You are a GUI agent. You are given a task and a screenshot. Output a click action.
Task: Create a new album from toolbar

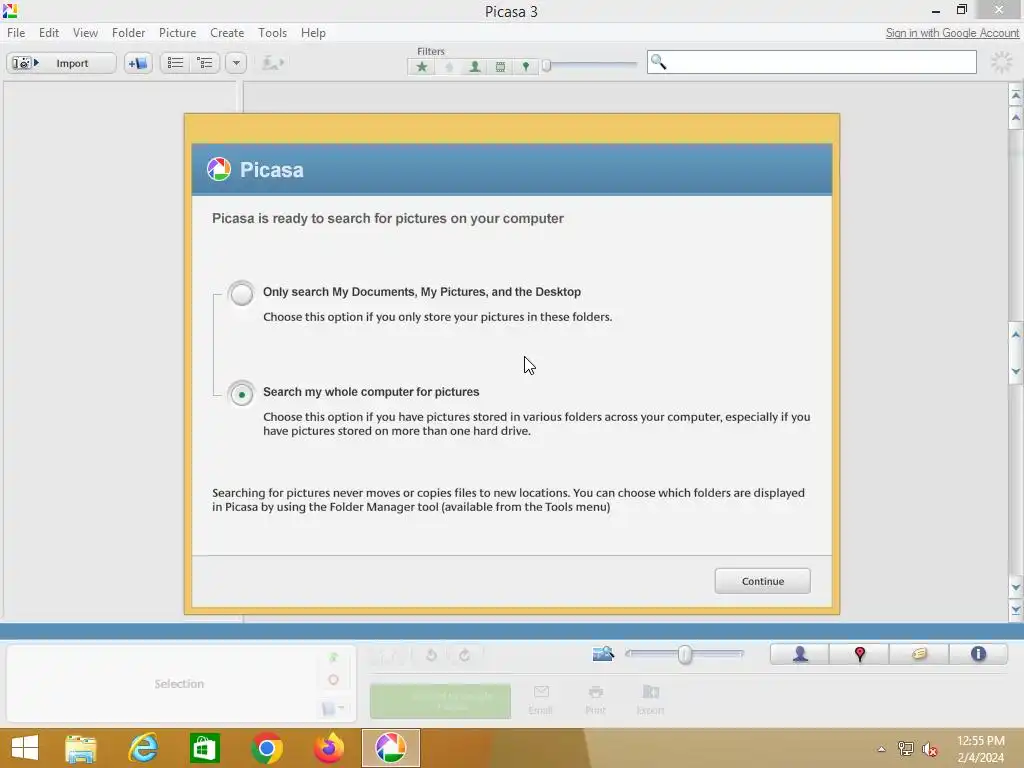tap(138, 63)
